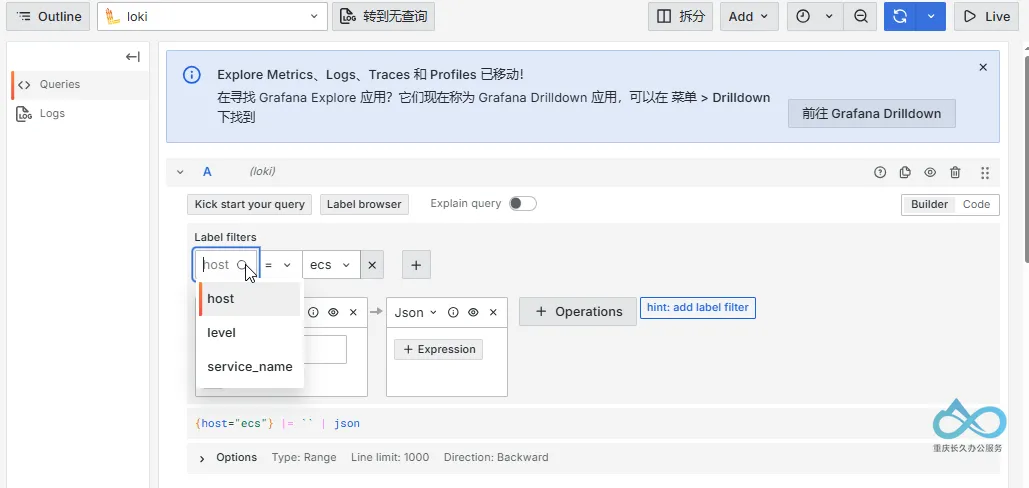Toggle the Explain query switch
This screenshot has height=488, width=1029.
(523, 203)
